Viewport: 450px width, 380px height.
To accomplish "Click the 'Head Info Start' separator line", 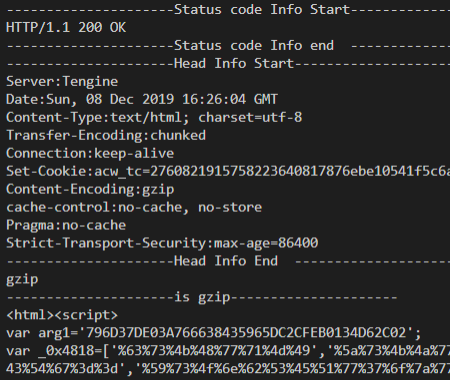I will [228, 63].
